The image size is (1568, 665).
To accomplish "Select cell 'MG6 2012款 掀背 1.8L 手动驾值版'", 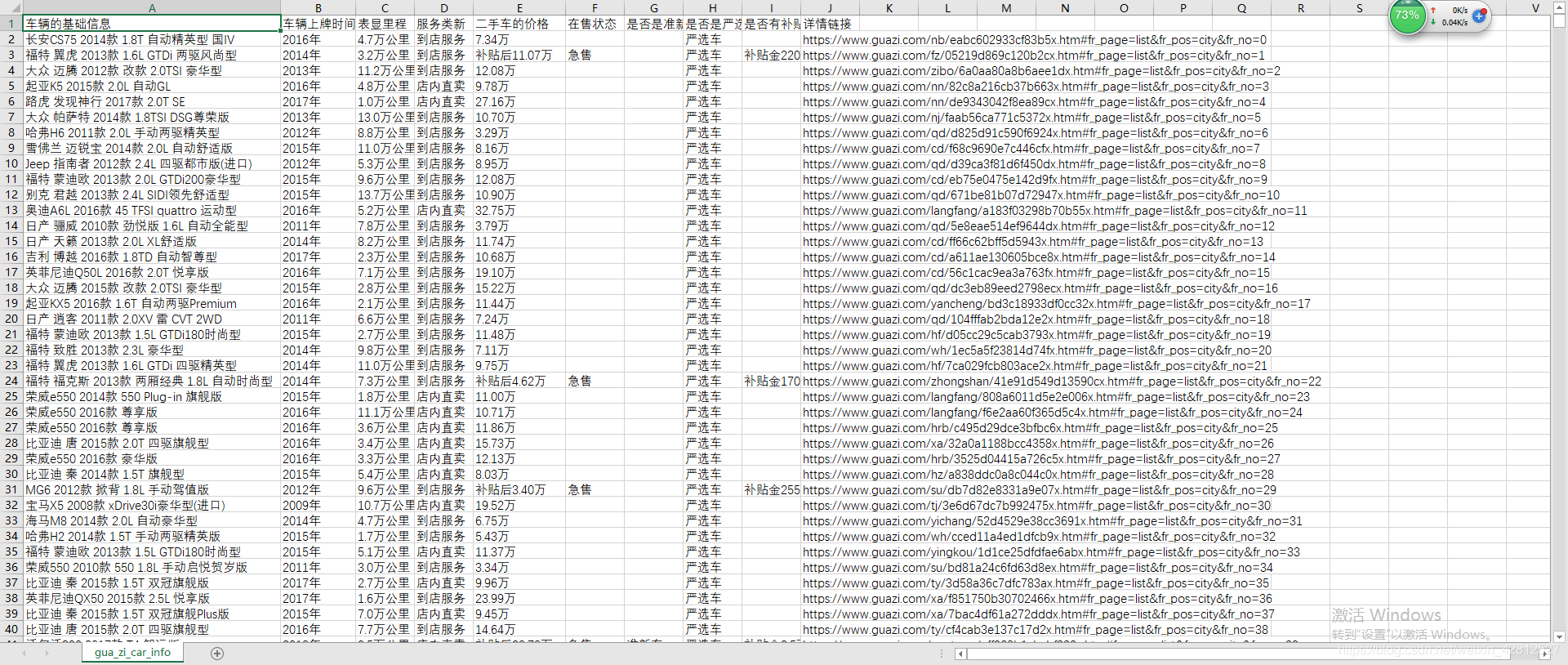I will pos(152,489).
